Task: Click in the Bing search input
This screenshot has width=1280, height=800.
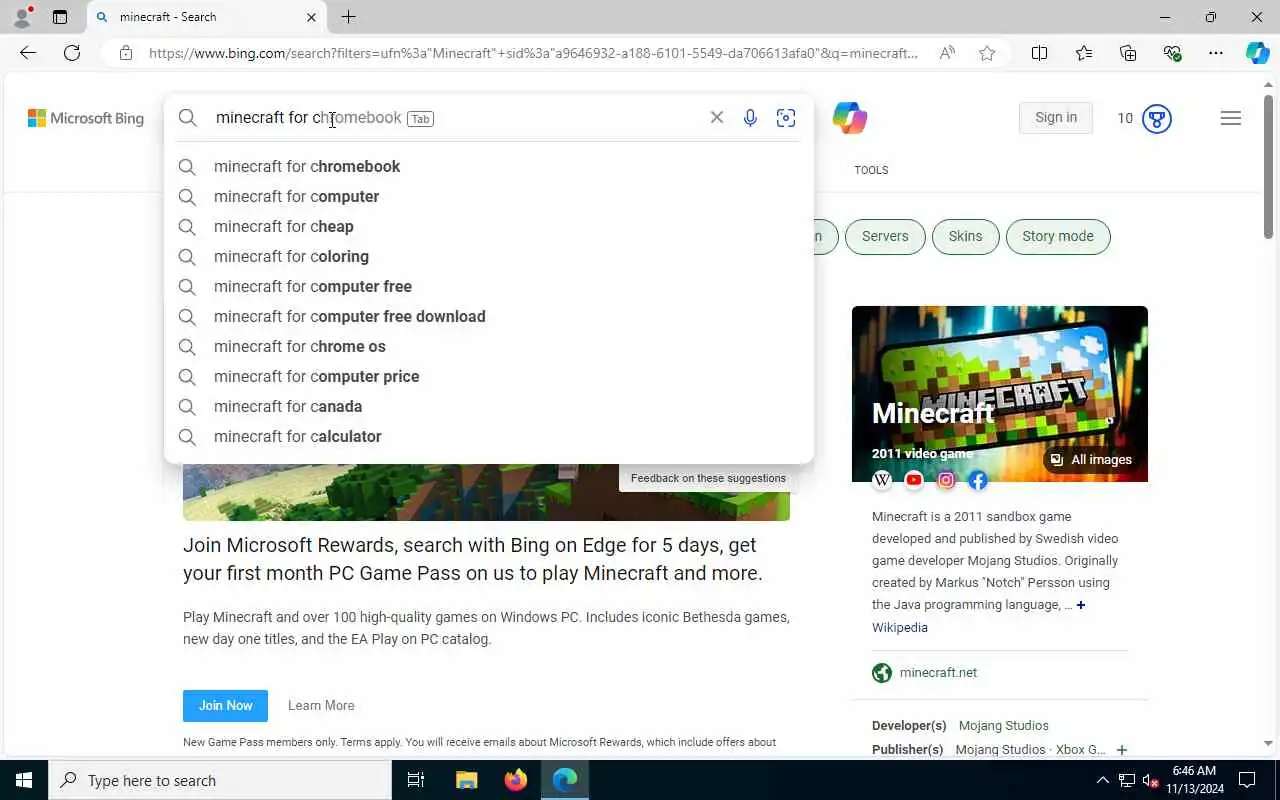Action: tap(455, 118)
